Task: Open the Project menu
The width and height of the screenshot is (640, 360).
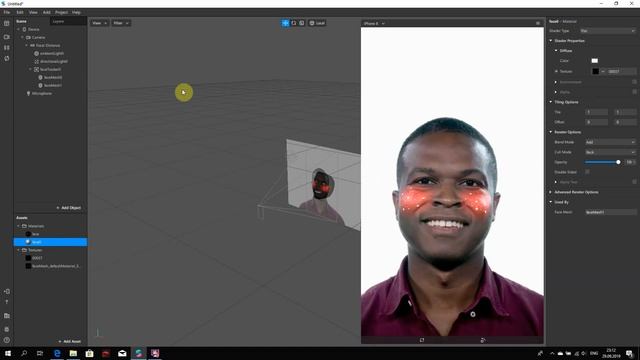Action: pyautogui.click(x=62, y=12)
